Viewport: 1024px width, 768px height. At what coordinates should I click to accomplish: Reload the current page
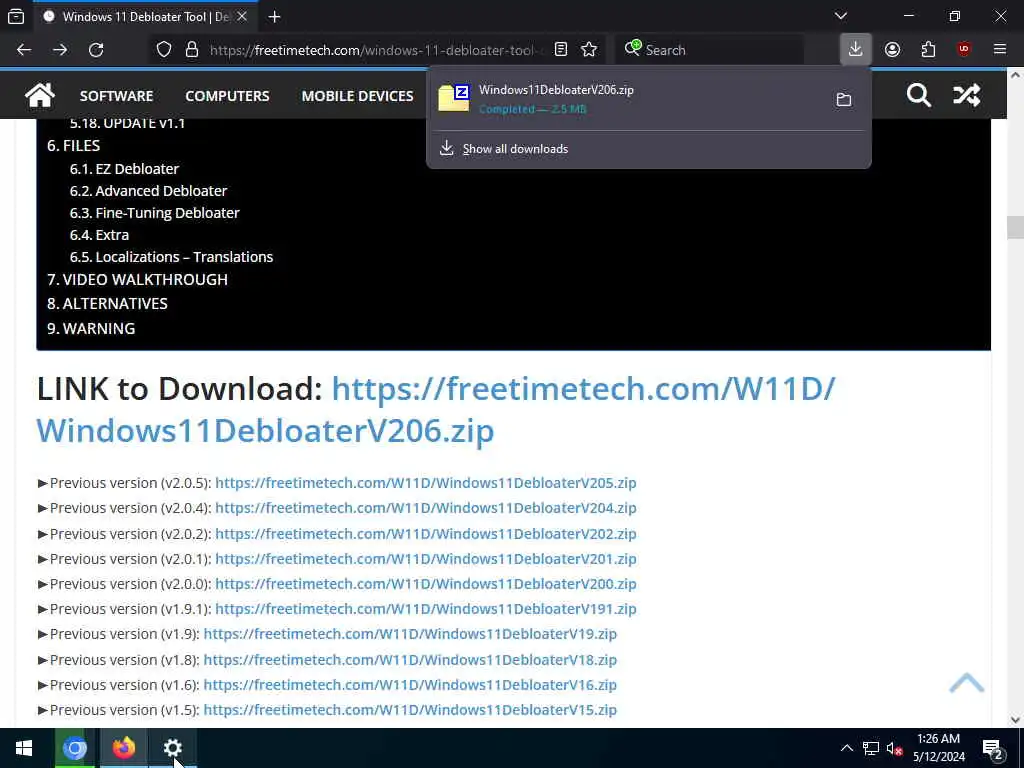[x=96, y=50]
